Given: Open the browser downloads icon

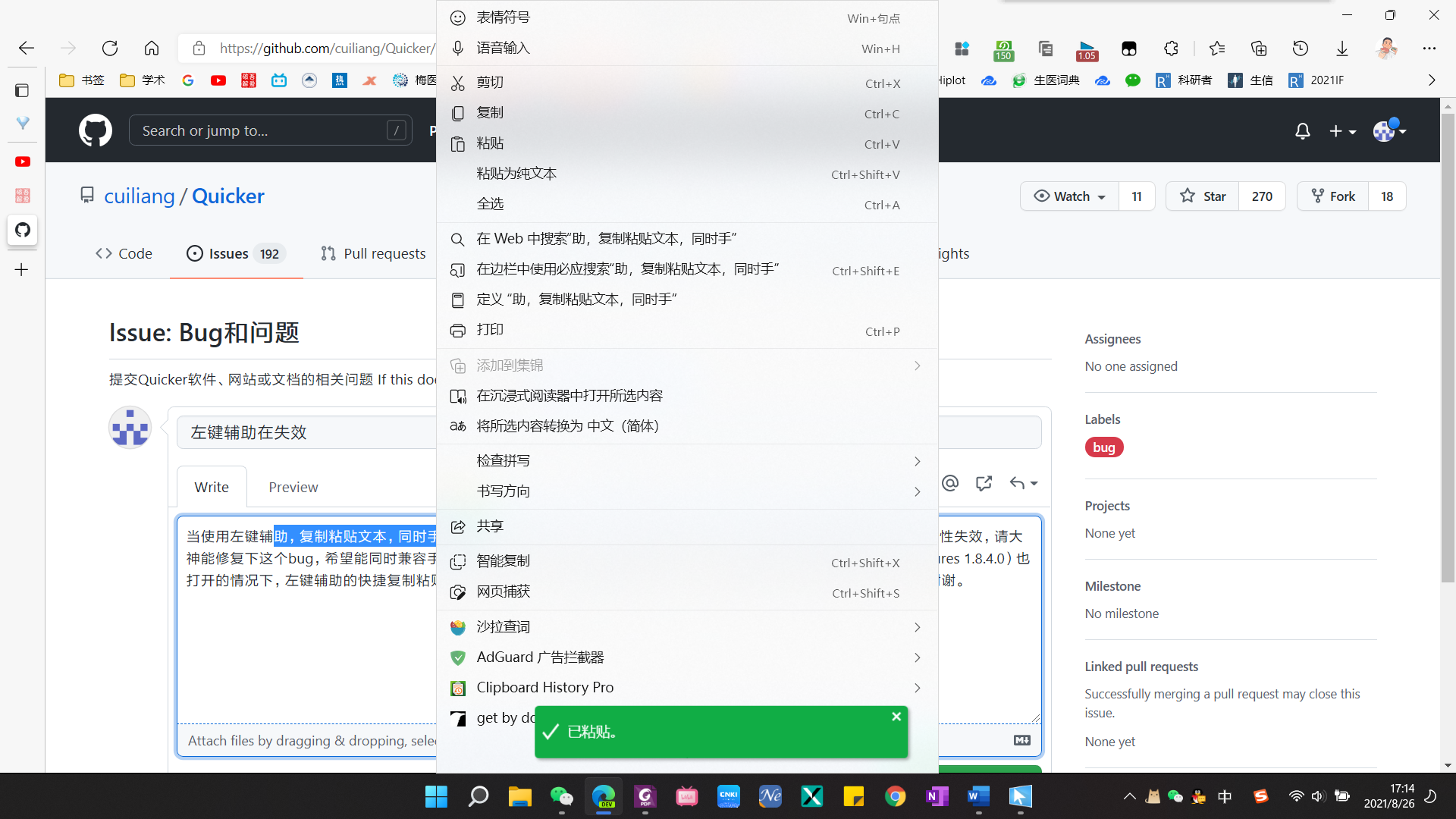Looking at the screenshot, I should pyautogui.click(x=1342, y=49).
